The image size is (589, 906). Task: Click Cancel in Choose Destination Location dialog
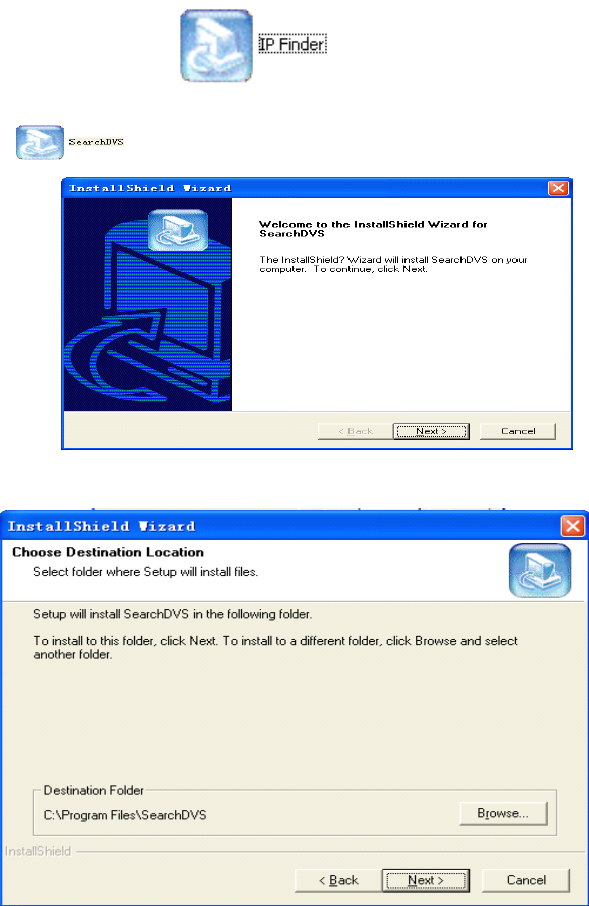point(526,880)
